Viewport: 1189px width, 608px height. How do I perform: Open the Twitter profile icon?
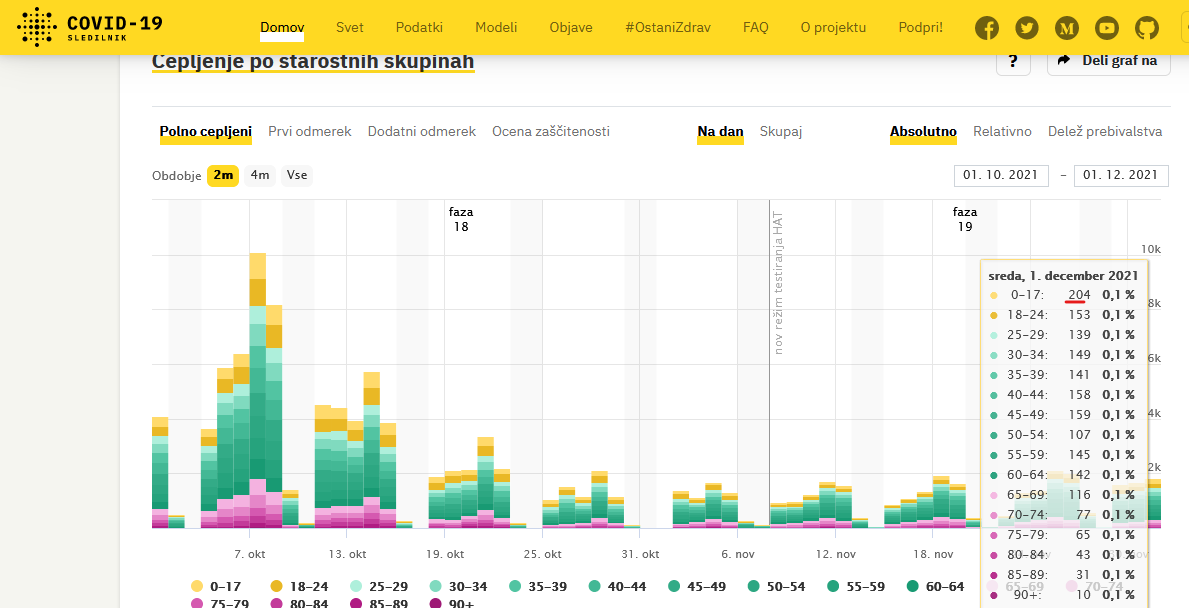(1027, 28)
